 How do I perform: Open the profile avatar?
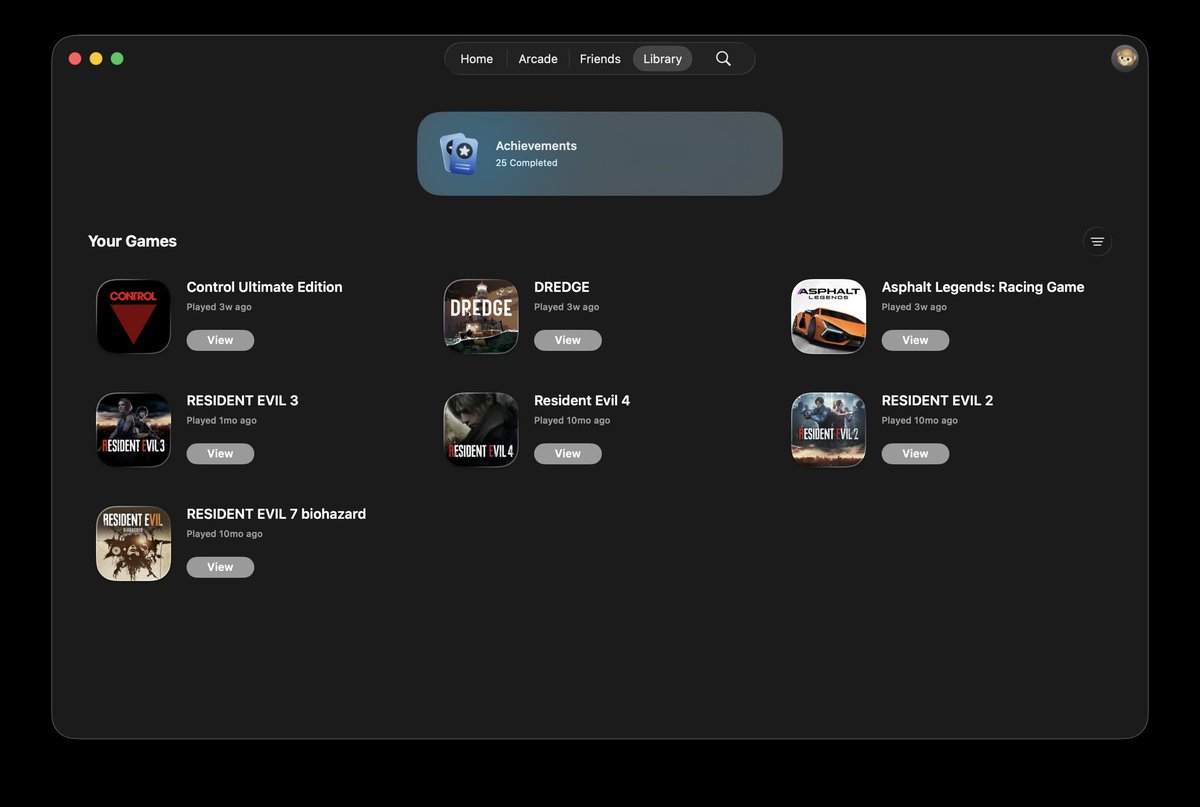1125,58
